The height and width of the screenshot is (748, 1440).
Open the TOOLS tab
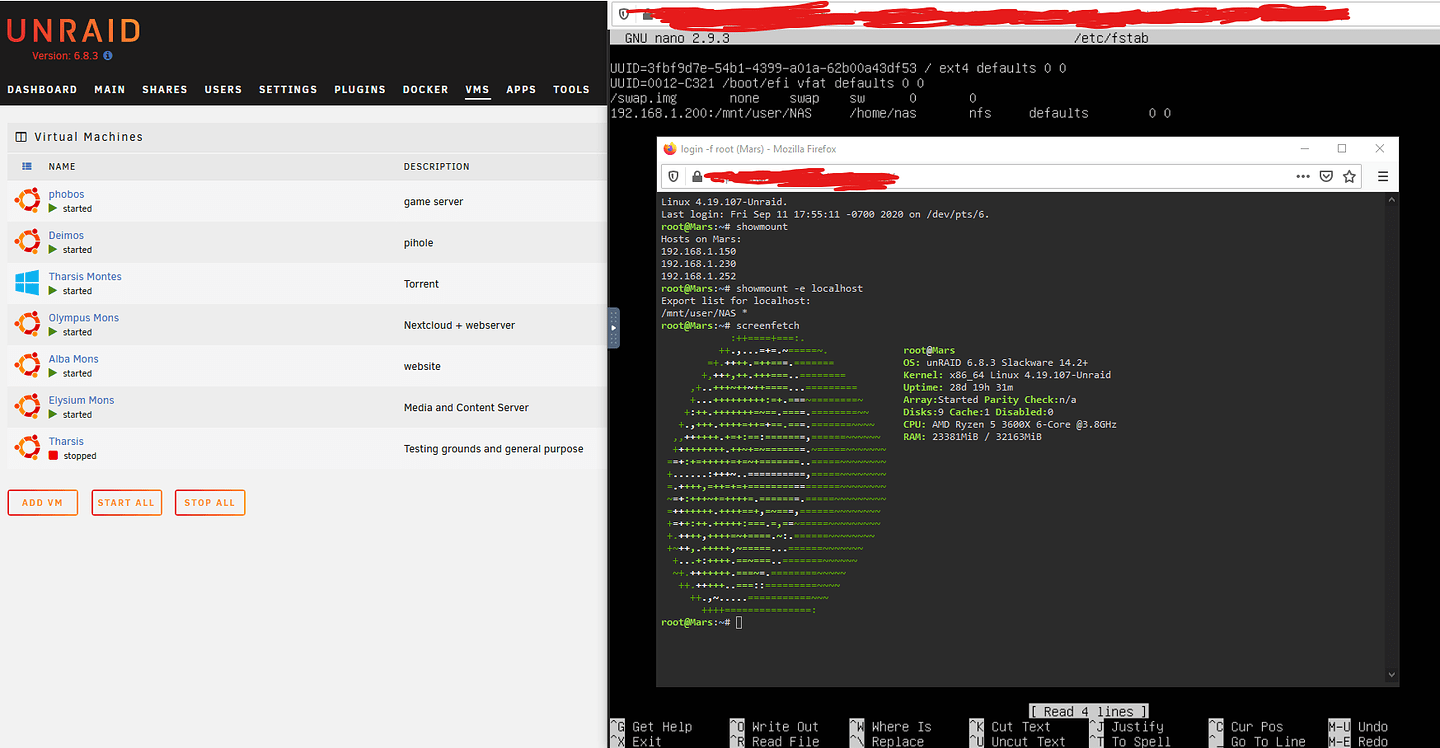571,89
